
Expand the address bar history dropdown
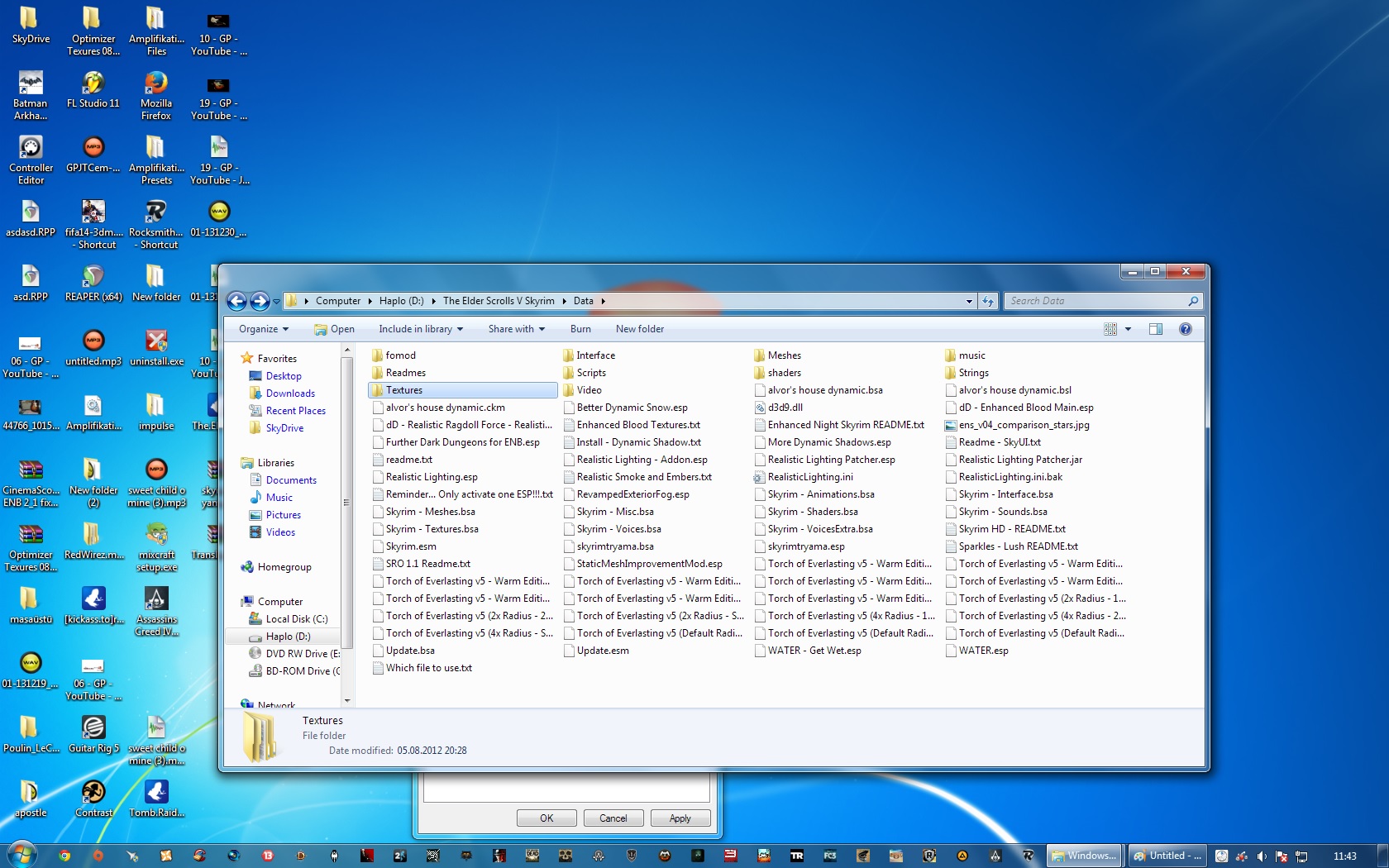pos(969,301)
